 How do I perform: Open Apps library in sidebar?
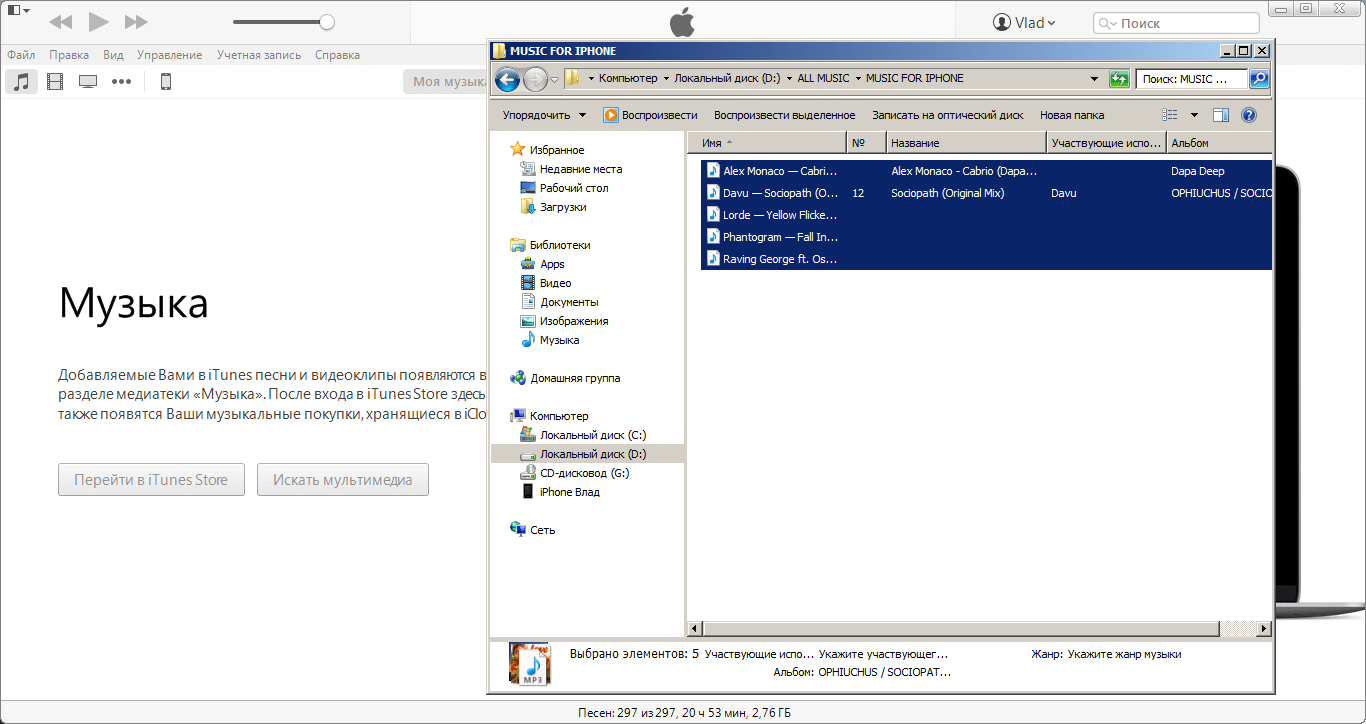[543, 264]
